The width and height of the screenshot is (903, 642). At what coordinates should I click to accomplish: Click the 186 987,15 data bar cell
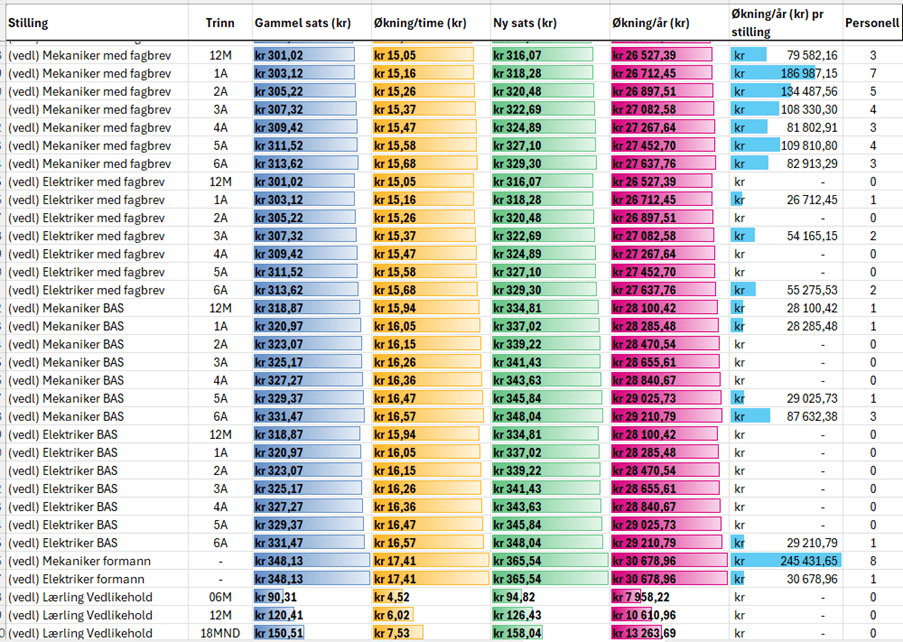tap(785, 73)
